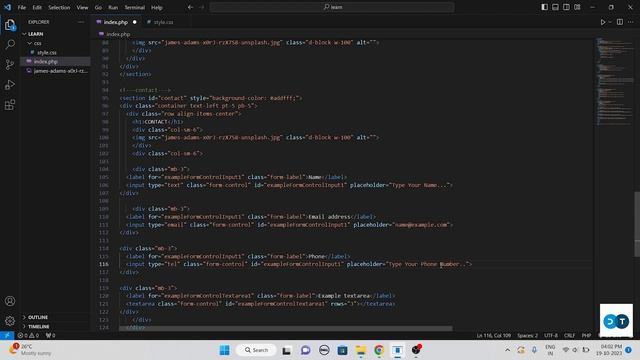The image size is (640, 360).
Task: Open remote window indicator in status bar
Action: (x=7, y=335)
